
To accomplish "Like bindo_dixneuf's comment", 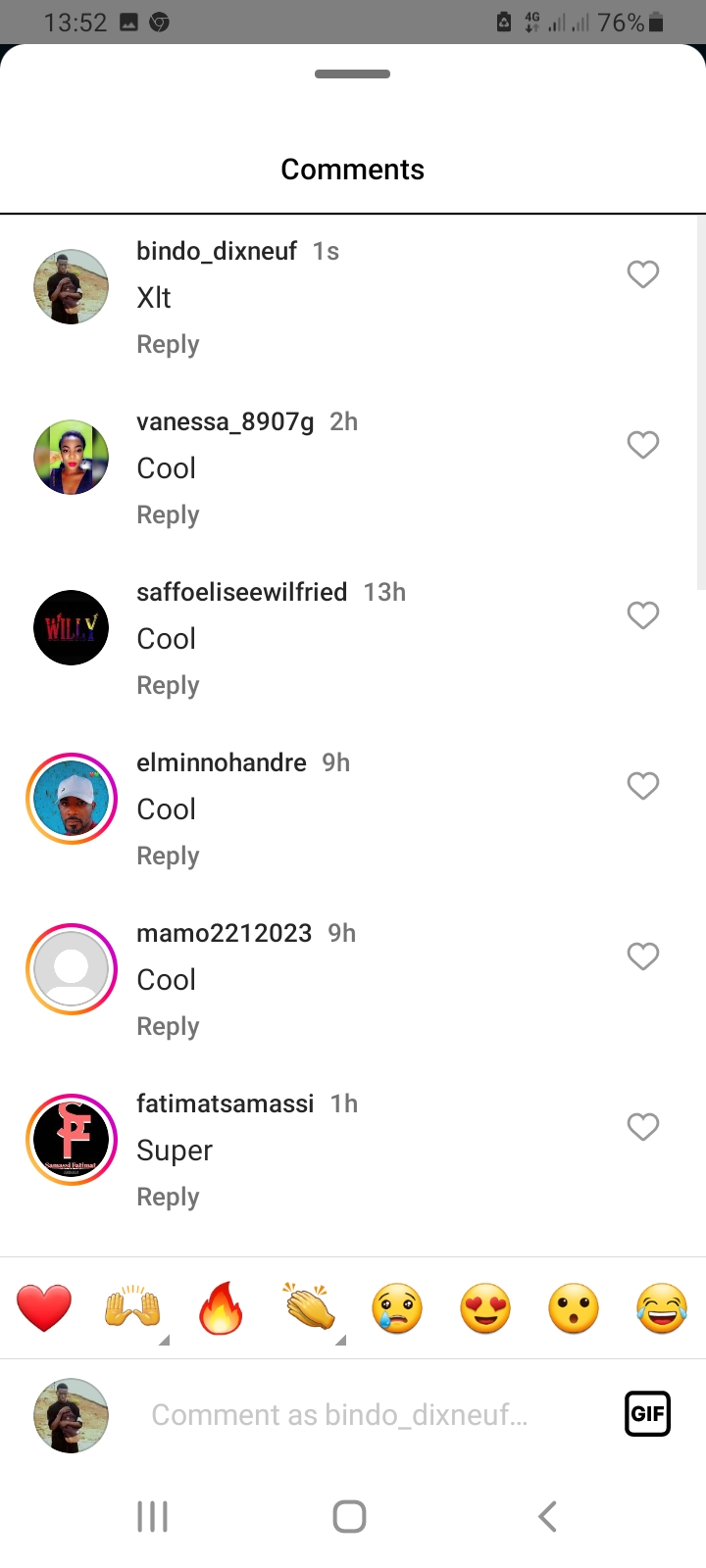I will tap(643, 274).
